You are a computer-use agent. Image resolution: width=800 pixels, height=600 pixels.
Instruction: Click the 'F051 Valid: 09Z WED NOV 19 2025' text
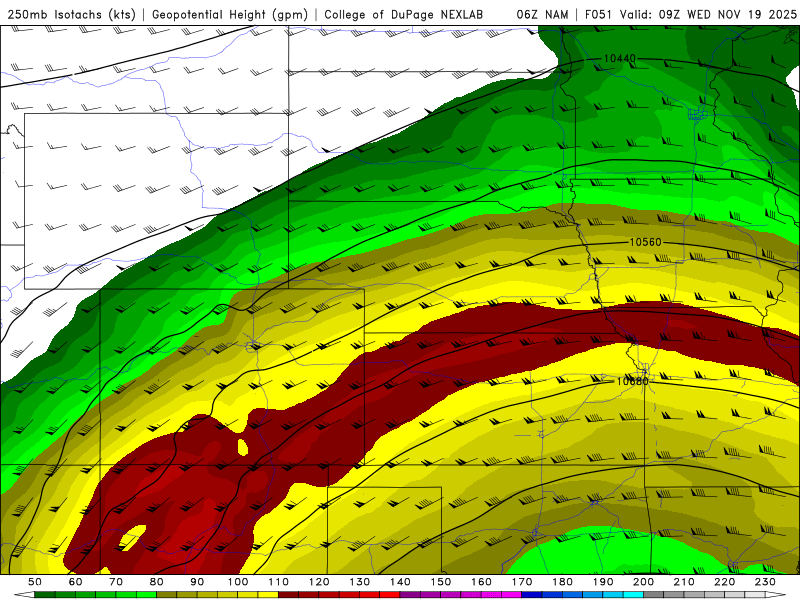coord(690,14)
